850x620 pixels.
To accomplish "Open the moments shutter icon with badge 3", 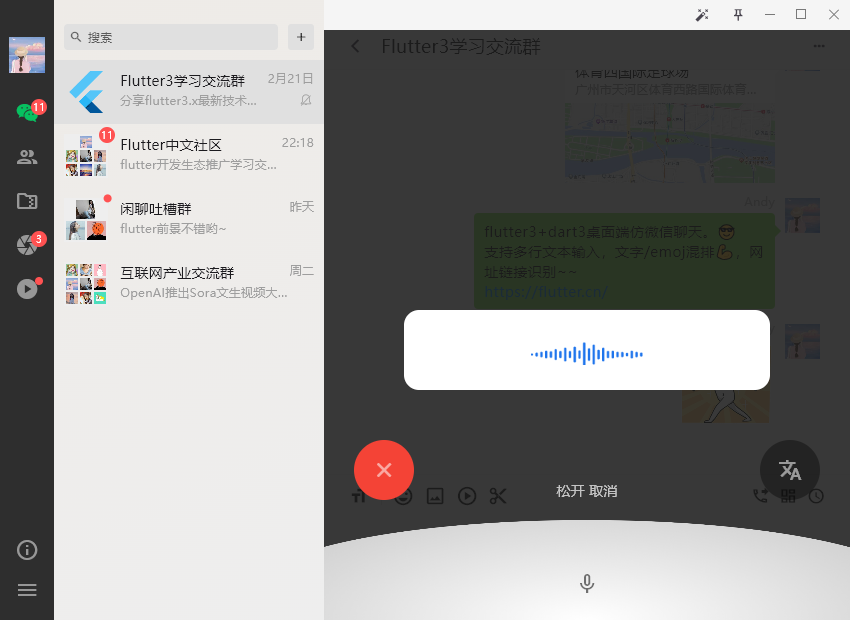I will (x=27, y=244).
